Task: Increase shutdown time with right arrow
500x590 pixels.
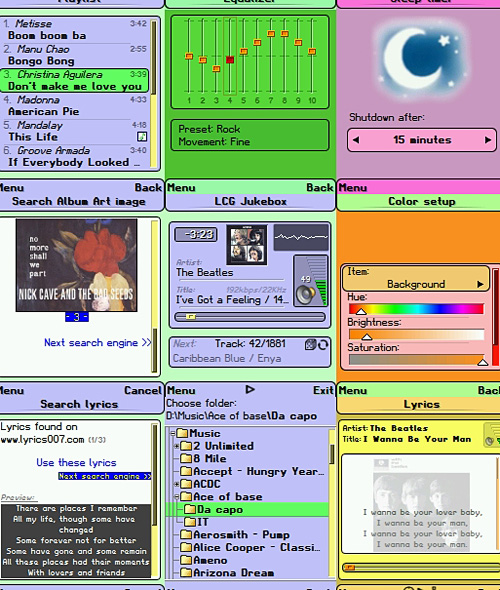Action: tap(488, 140)
